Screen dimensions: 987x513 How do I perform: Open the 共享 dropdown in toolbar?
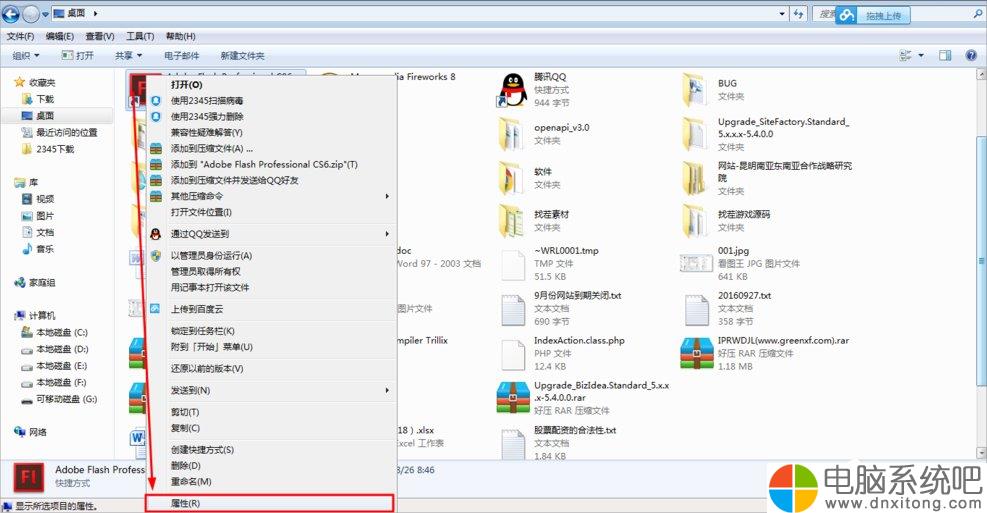point(128,55)
